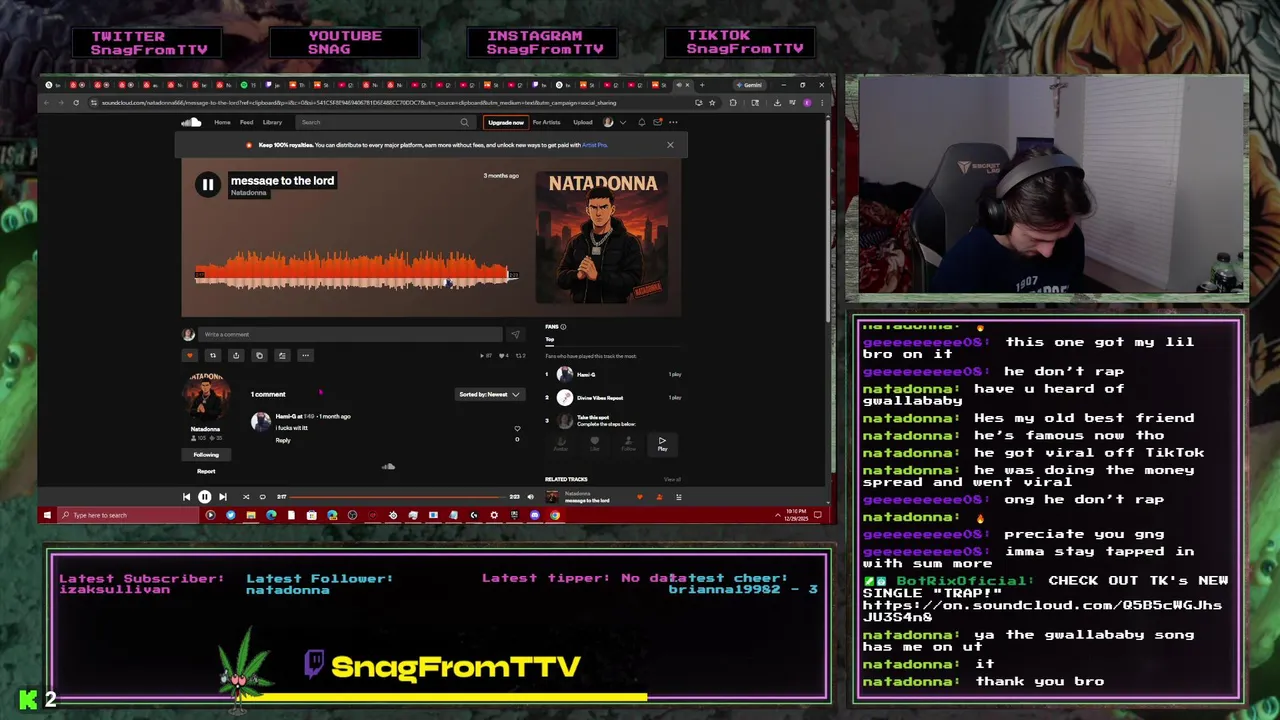1280x720 pixels.
Task: Open the notifications bell
Action: point(641,122)
